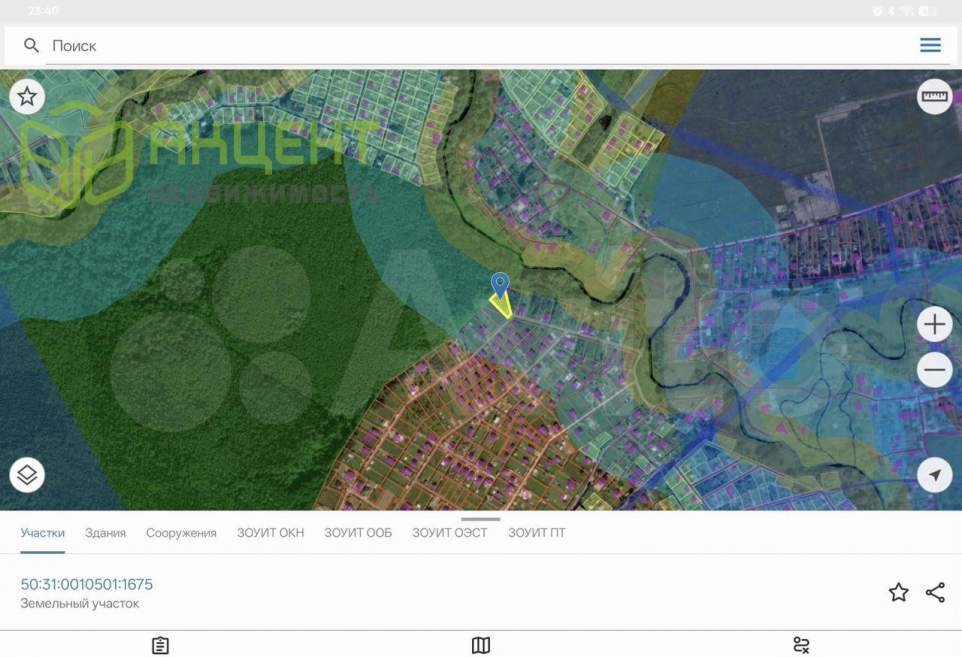Click the magnifier search icon
Screen dimensions: 962x657
(x=31, y=46)
